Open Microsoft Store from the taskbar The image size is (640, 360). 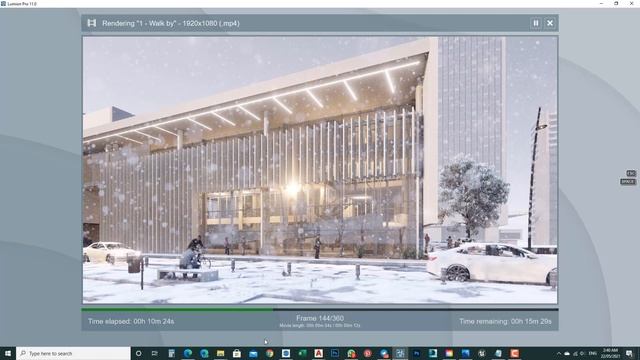[x=237, y=353]
